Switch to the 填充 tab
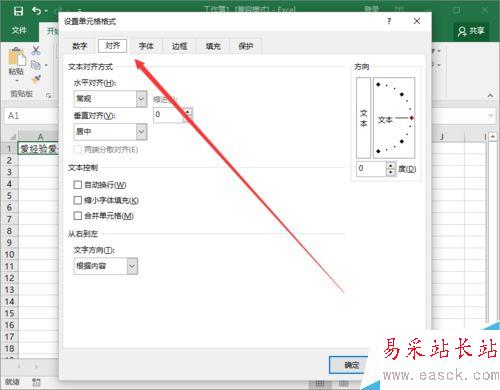This screenshot has height=390, width=500. 213,46
